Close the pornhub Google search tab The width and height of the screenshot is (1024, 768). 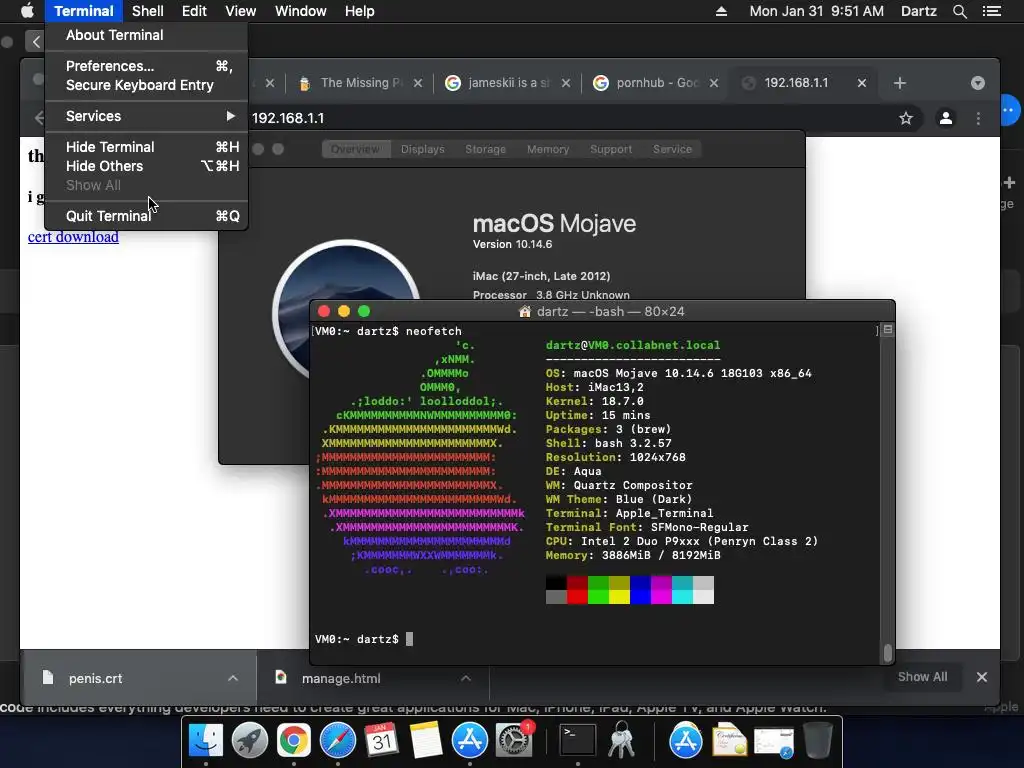point(714,83)
